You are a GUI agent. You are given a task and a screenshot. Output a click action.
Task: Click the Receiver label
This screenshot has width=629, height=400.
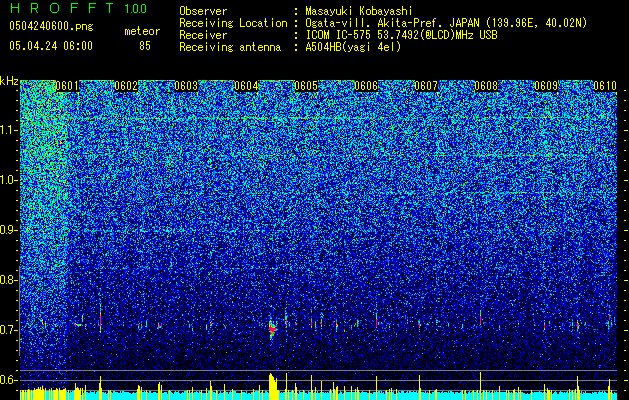(x=203, y=35)
